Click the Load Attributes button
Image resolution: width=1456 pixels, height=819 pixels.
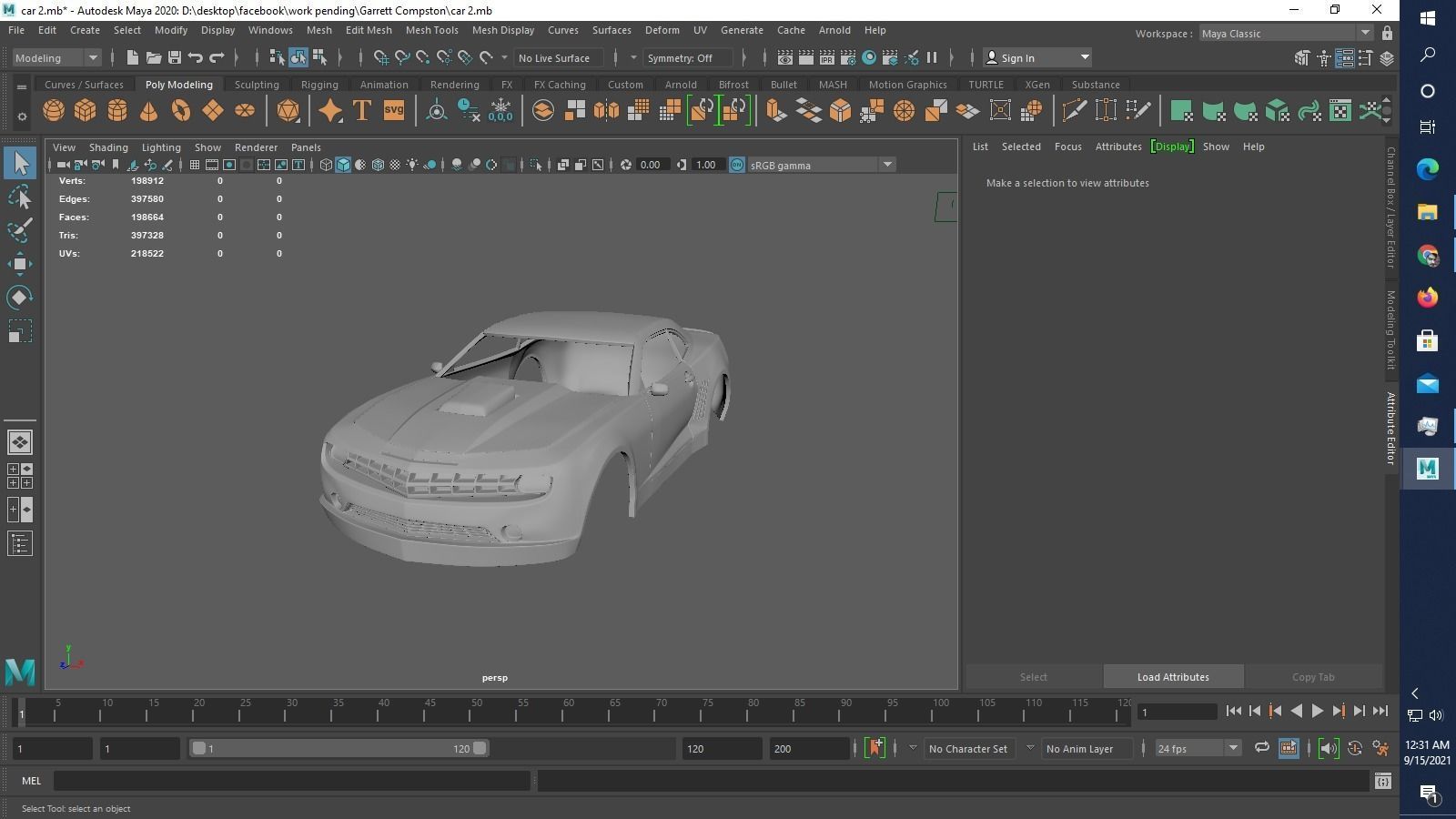coord(1173,677)
